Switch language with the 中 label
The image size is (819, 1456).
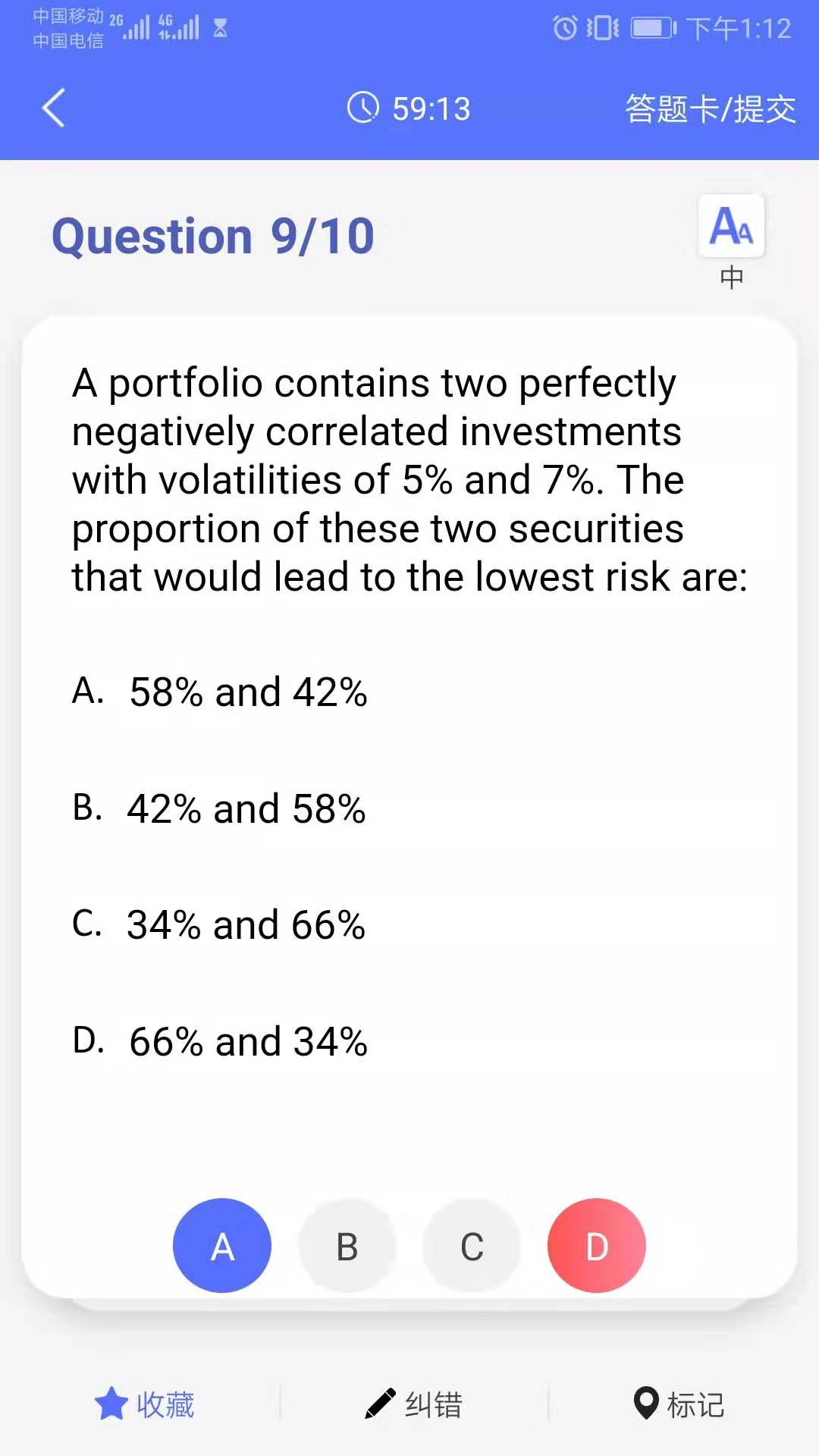[x=732, y=278]
